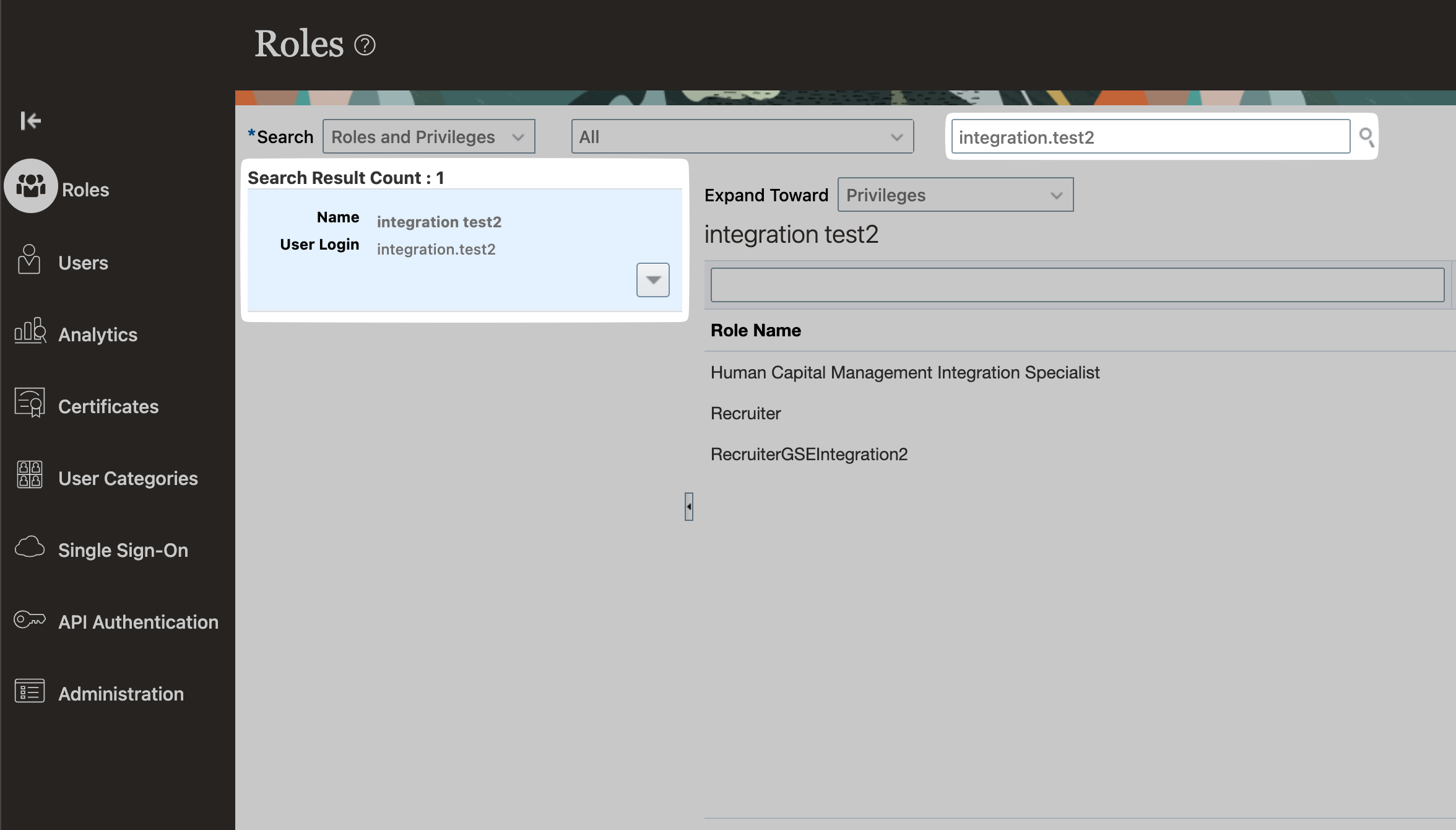Click the integration.test2 search text field
Screen dimensions: 1456x830
pos(1150,137)
